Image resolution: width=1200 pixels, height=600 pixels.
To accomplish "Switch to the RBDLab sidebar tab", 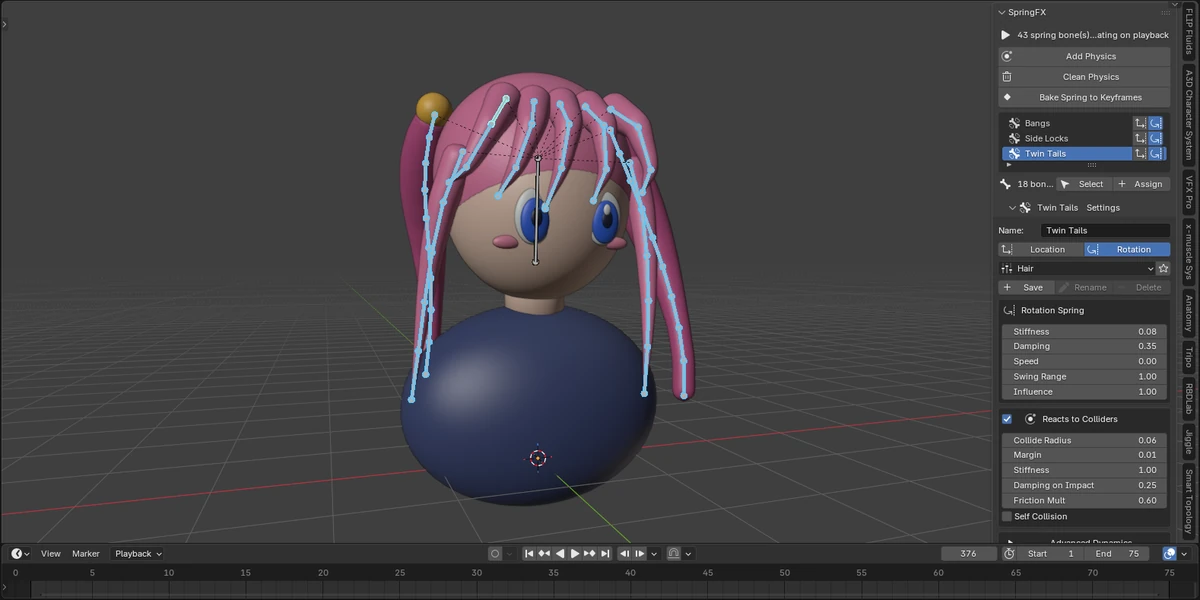I will [x=1189, y=397].
